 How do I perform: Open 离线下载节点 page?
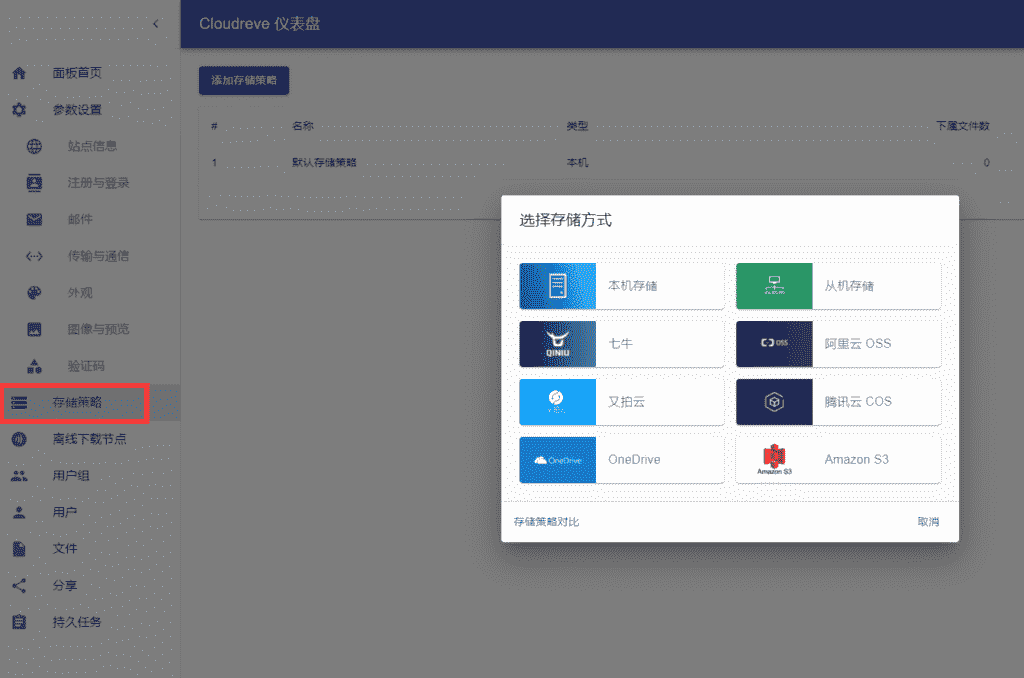90,439
